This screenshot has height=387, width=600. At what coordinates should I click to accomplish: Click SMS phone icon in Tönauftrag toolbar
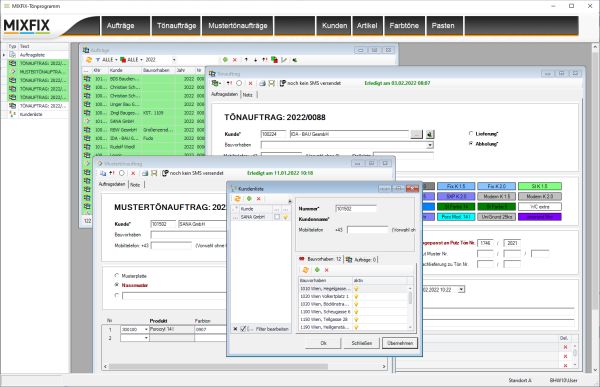(283, 83)
